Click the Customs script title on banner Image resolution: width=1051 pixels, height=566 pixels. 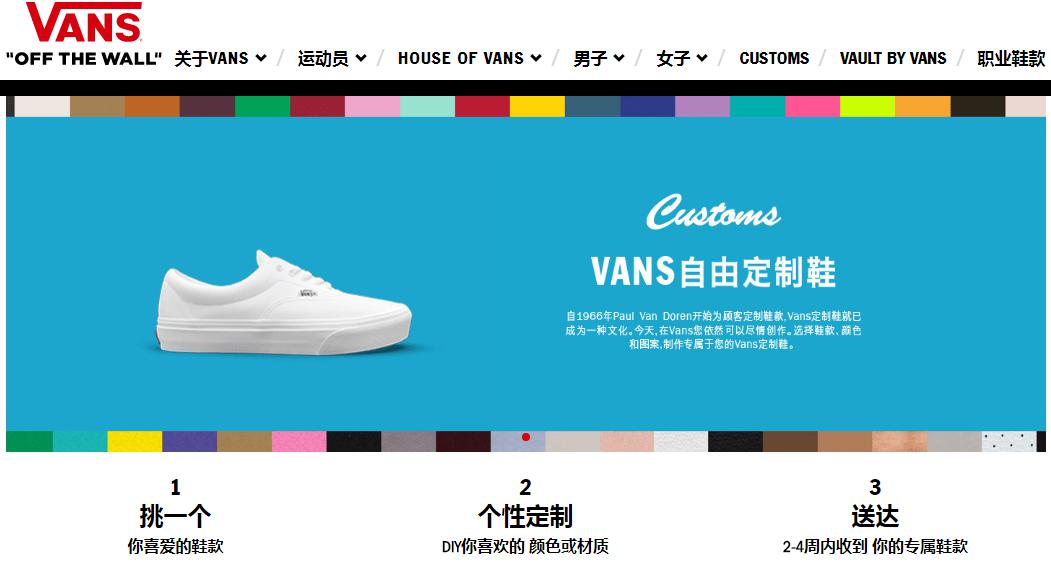click(713, 212)
